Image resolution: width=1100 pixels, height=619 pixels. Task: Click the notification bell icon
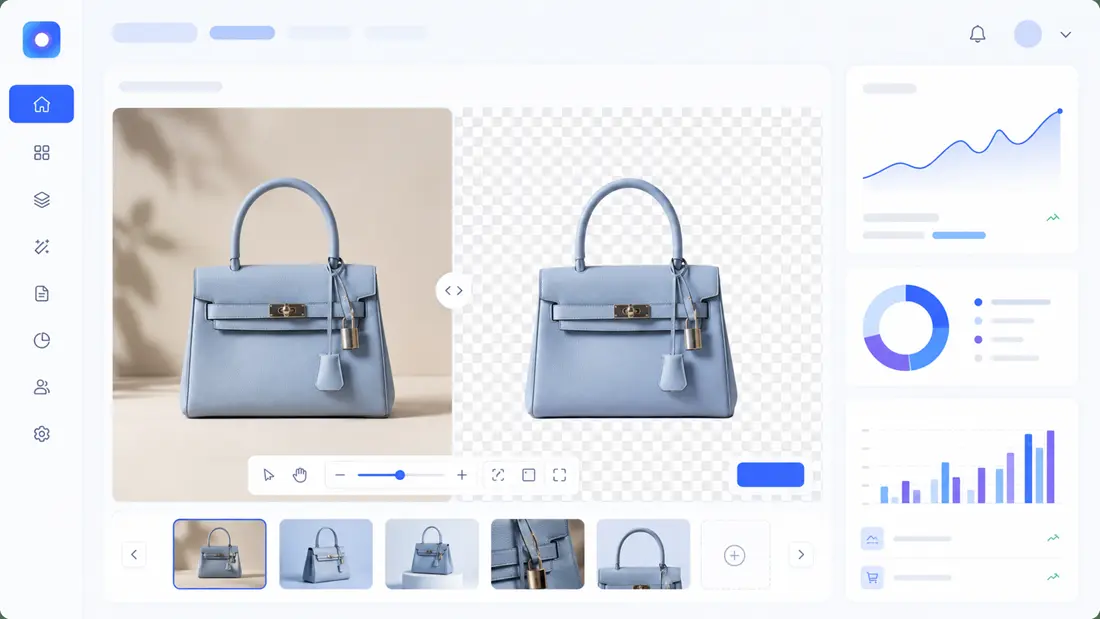pos(977,34)
